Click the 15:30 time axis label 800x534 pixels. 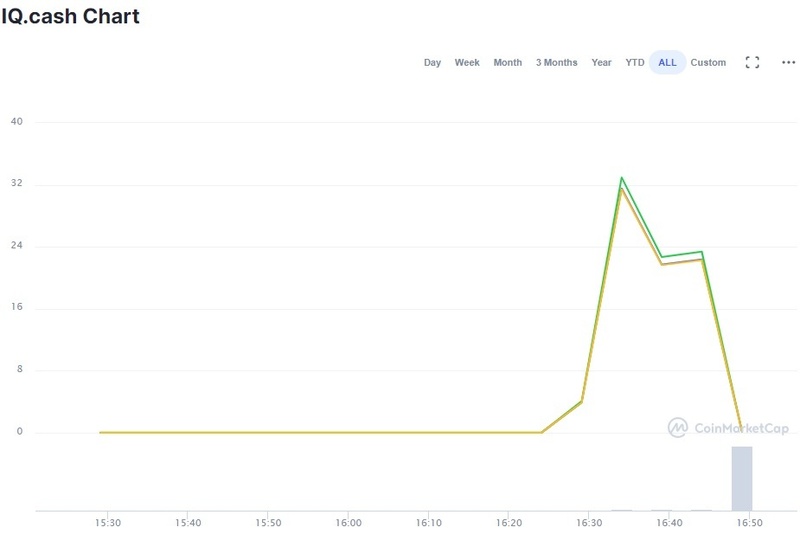coord(108,523)
